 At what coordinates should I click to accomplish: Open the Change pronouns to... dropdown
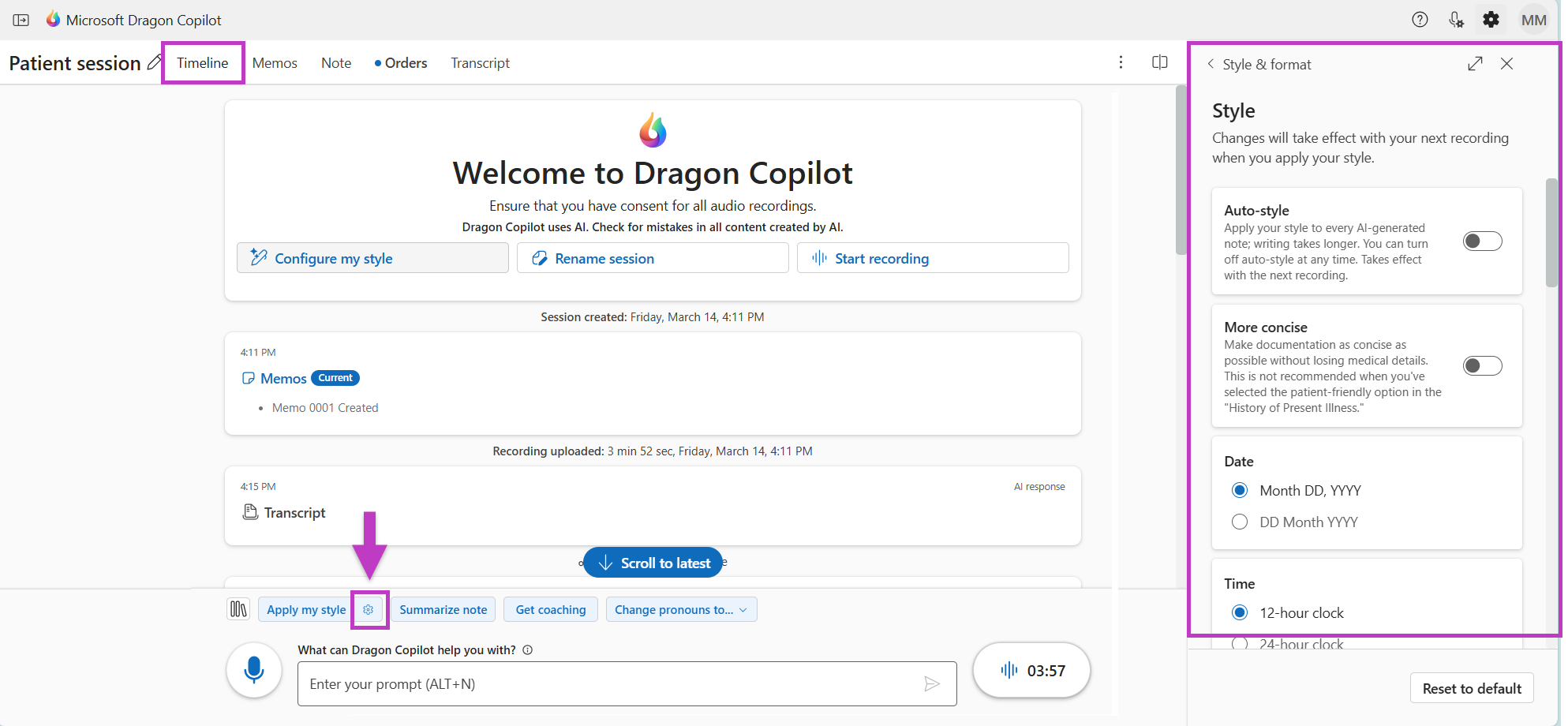[x=681, y=609]
